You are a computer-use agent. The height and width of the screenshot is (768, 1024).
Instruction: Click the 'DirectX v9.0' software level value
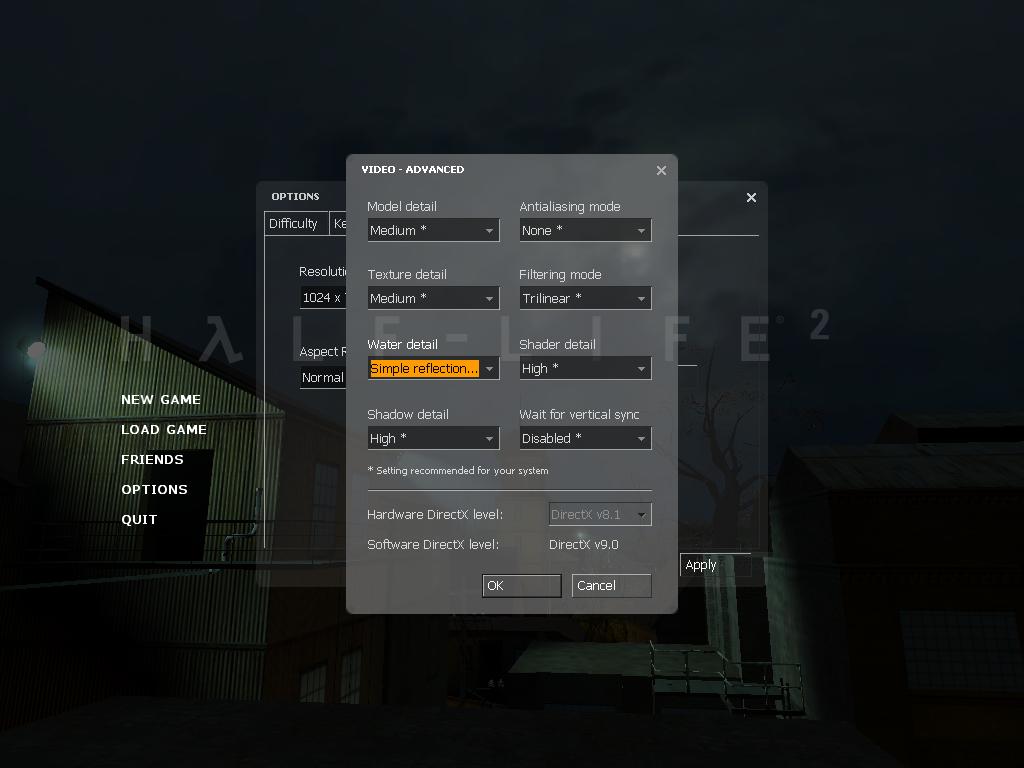click(x=584, y=544)
